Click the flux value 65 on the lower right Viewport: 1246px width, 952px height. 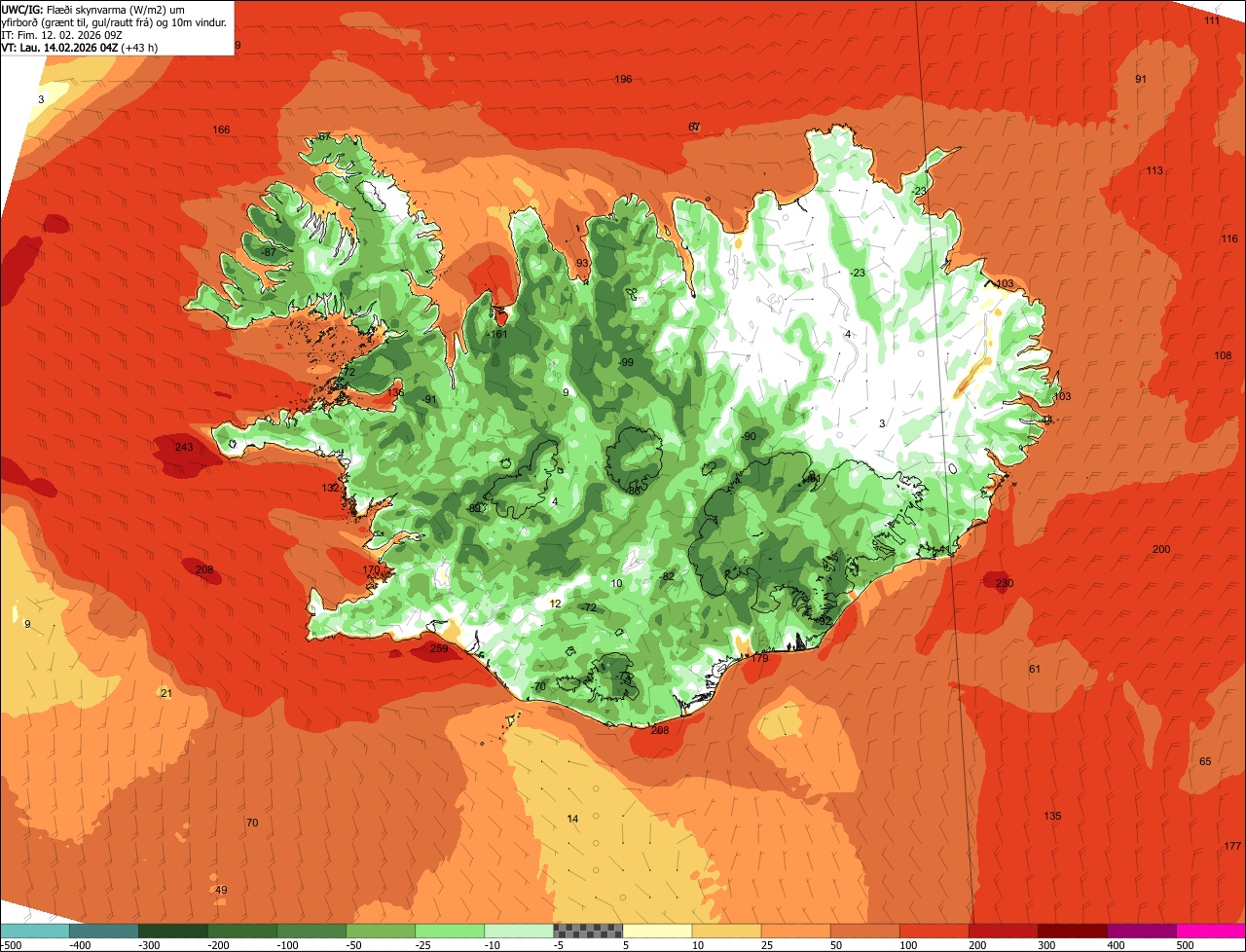coord(1205,761)
